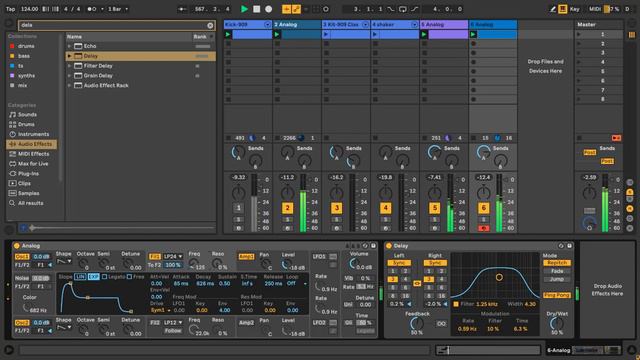640x360 pixels.
Task: Mute track 4 with its activator button
Action: click(x=385, y=208)
